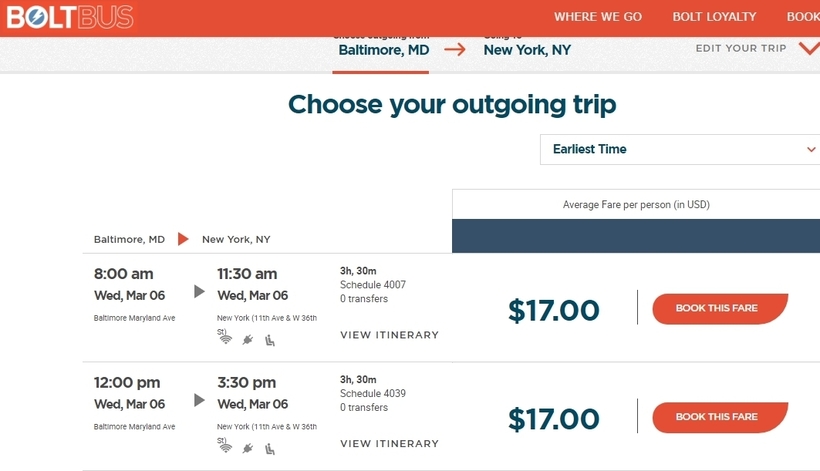820x471 pixels.
Task: View itinerary for Schedule 4007
Action: [390, 335]
